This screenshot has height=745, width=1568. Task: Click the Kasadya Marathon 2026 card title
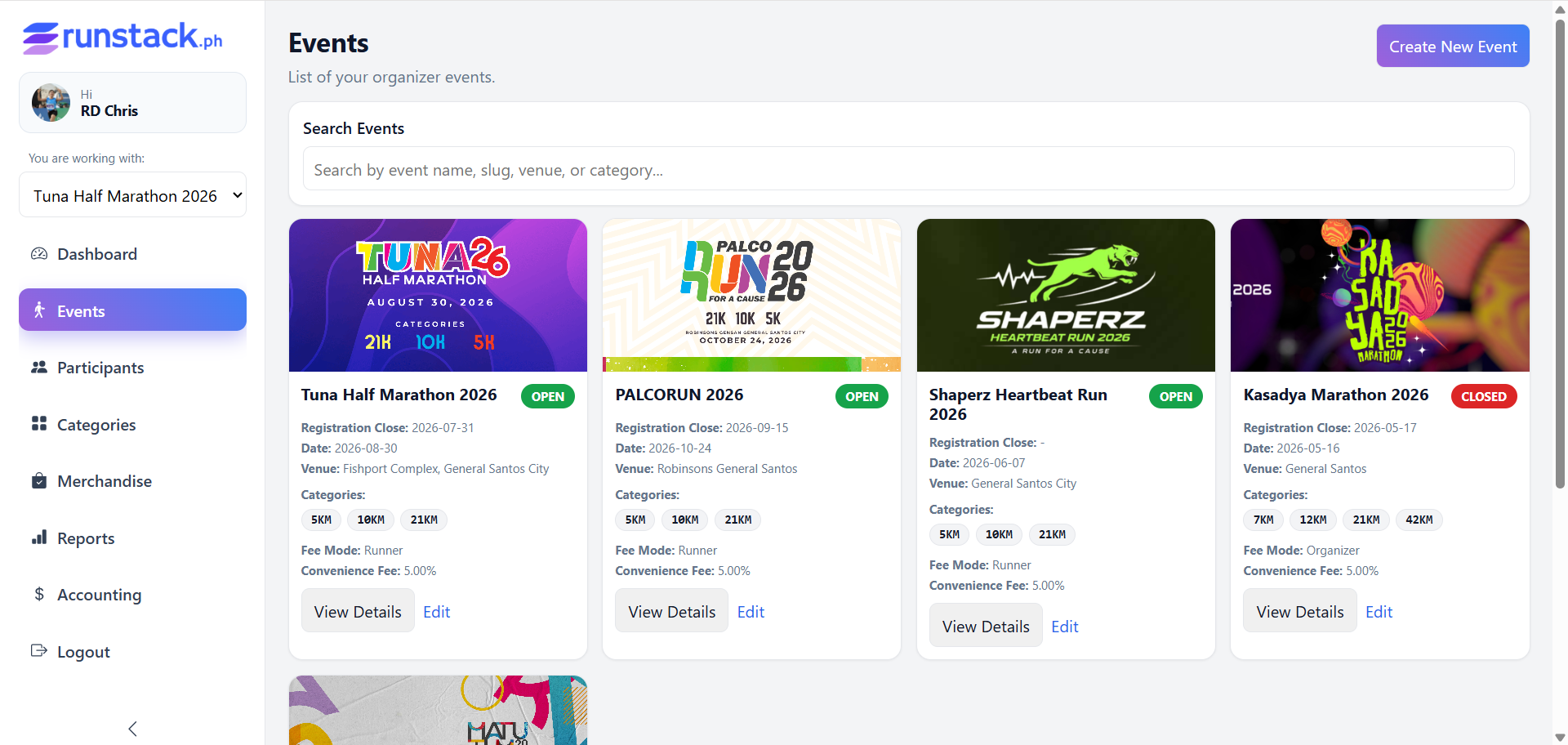1336,395
